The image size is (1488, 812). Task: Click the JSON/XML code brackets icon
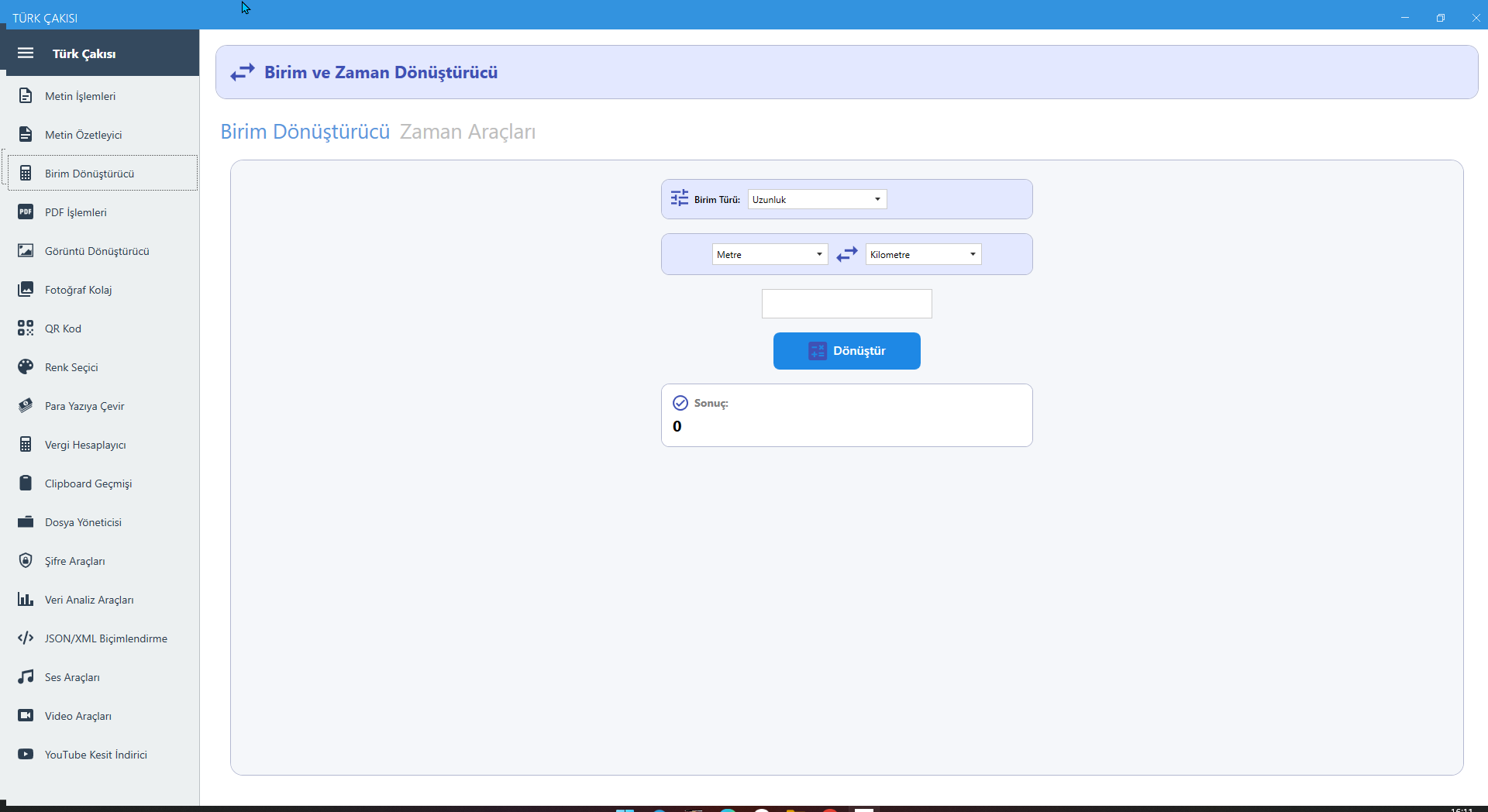pos(26,638)
